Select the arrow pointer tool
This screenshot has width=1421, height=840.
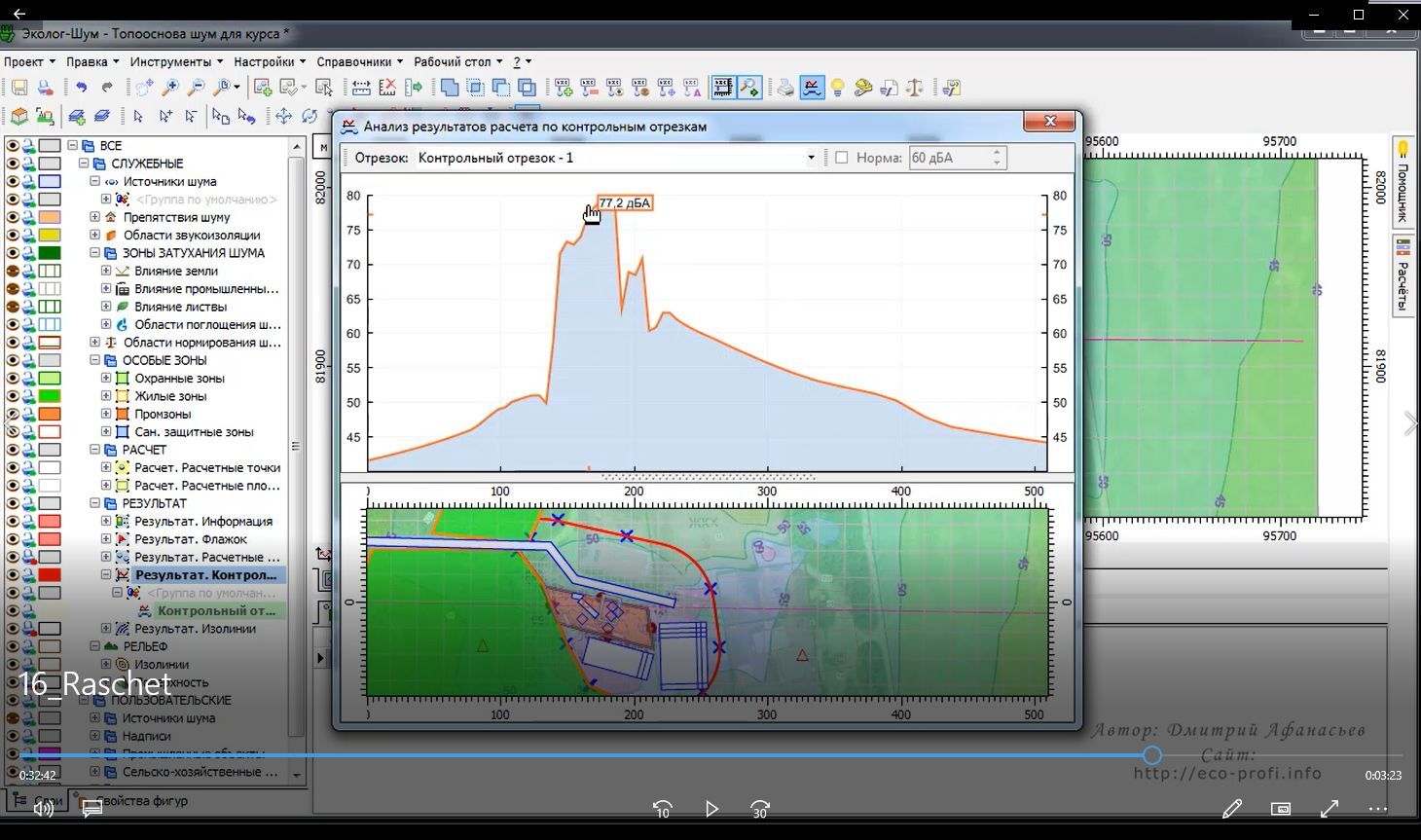click(x=138, y=116)
